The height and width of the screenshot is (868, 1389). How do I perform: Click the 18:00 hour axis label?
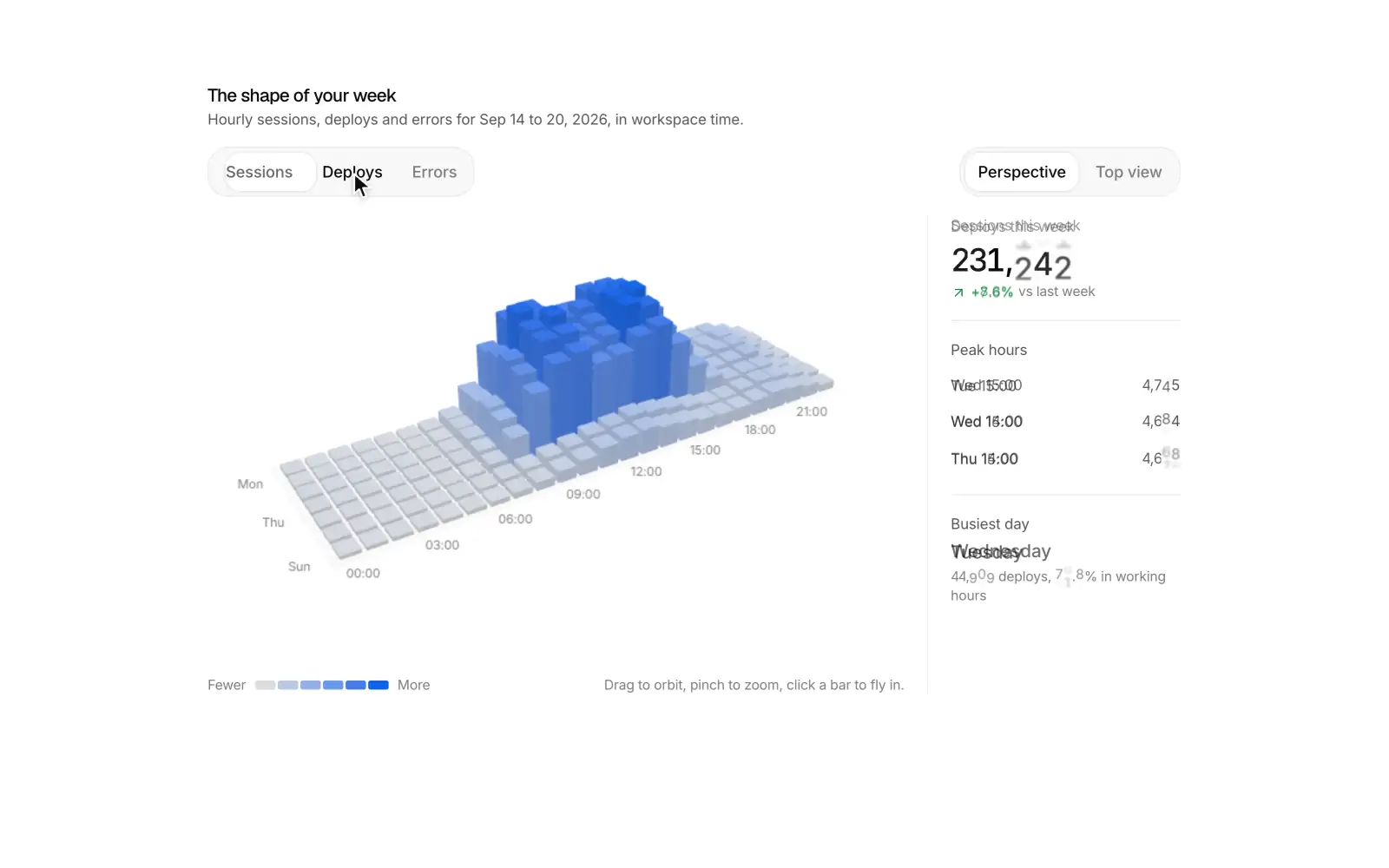point(760,430)
